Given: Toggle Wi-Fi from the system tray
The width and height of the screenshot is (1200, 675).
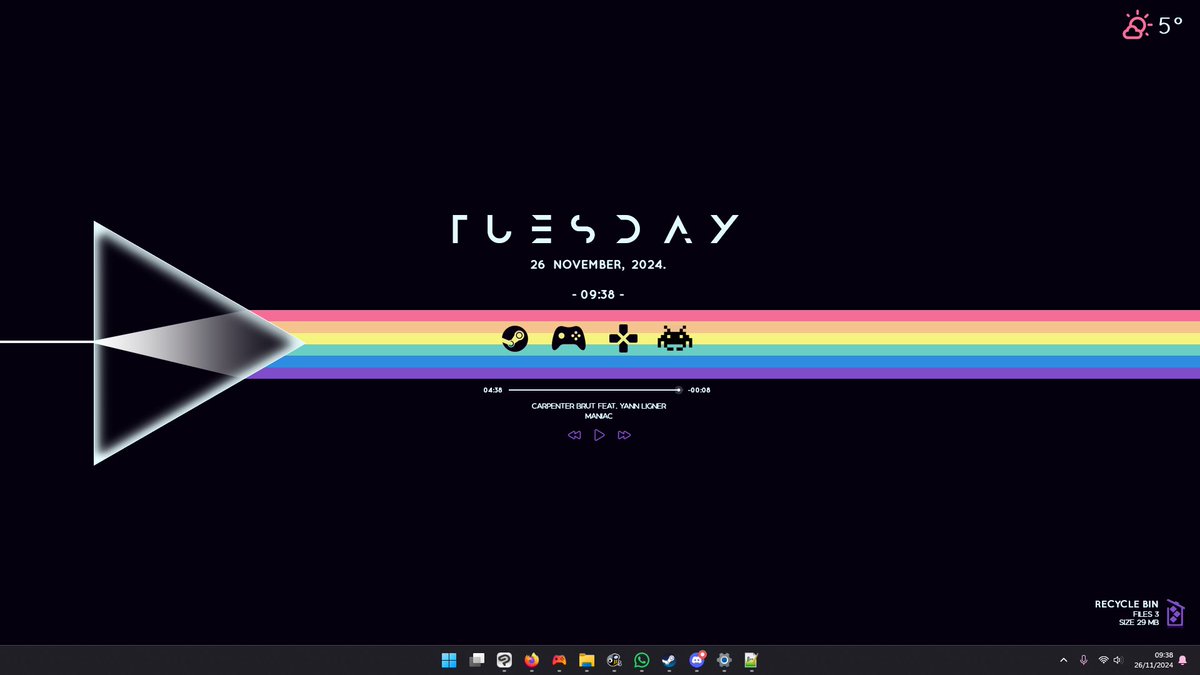Looking at the screenshot, I should point(1103,660).
